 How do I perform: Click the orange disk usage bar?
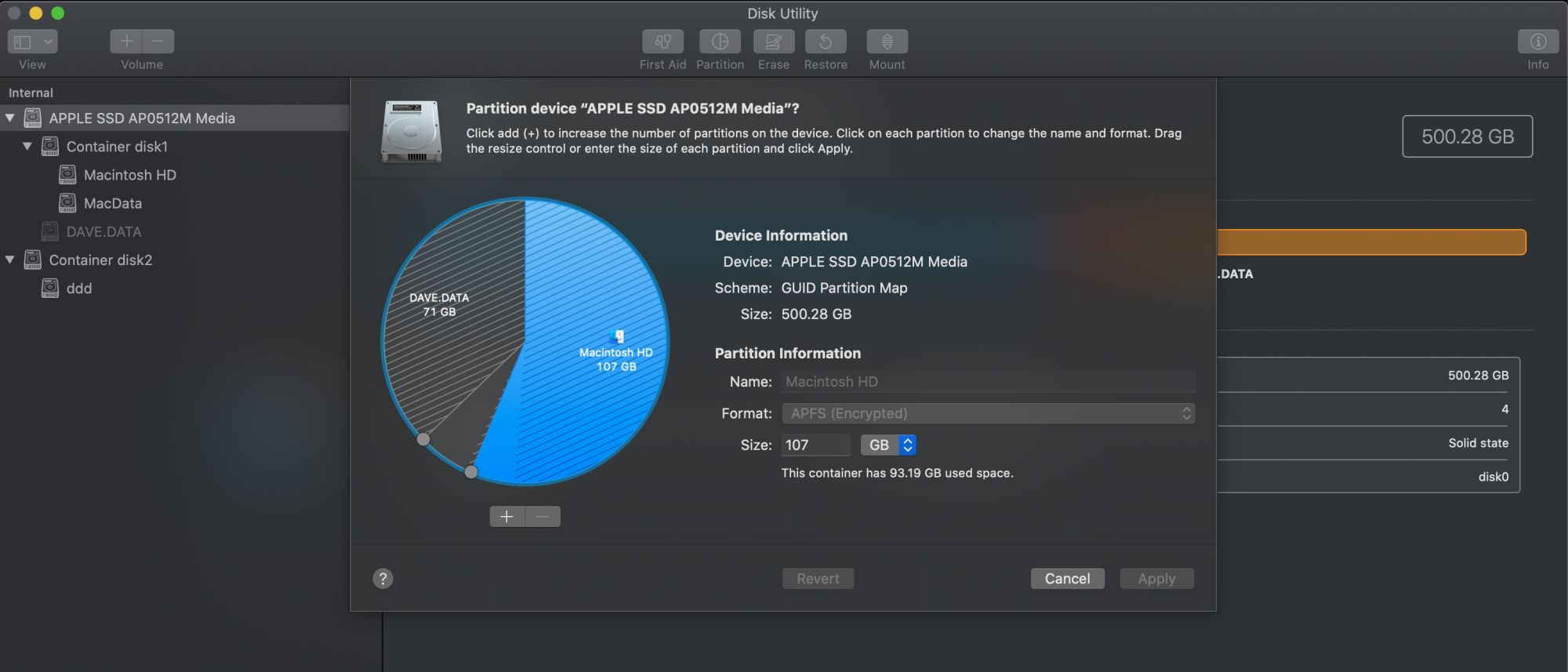pos(1371,242)
